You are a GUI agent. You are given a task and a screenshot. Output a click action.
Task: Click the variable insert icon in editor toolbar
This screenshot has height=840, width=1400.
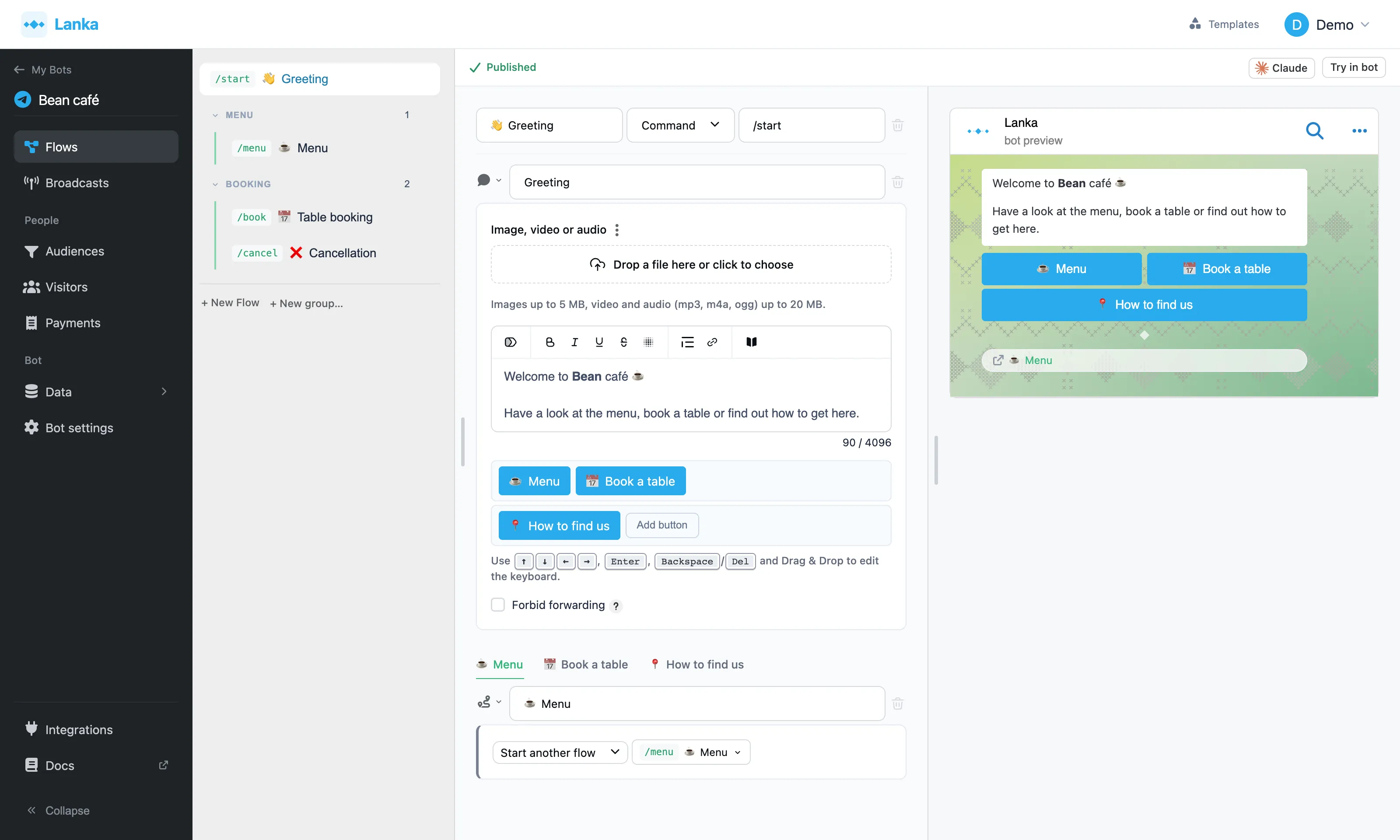(x=511, y=342)
